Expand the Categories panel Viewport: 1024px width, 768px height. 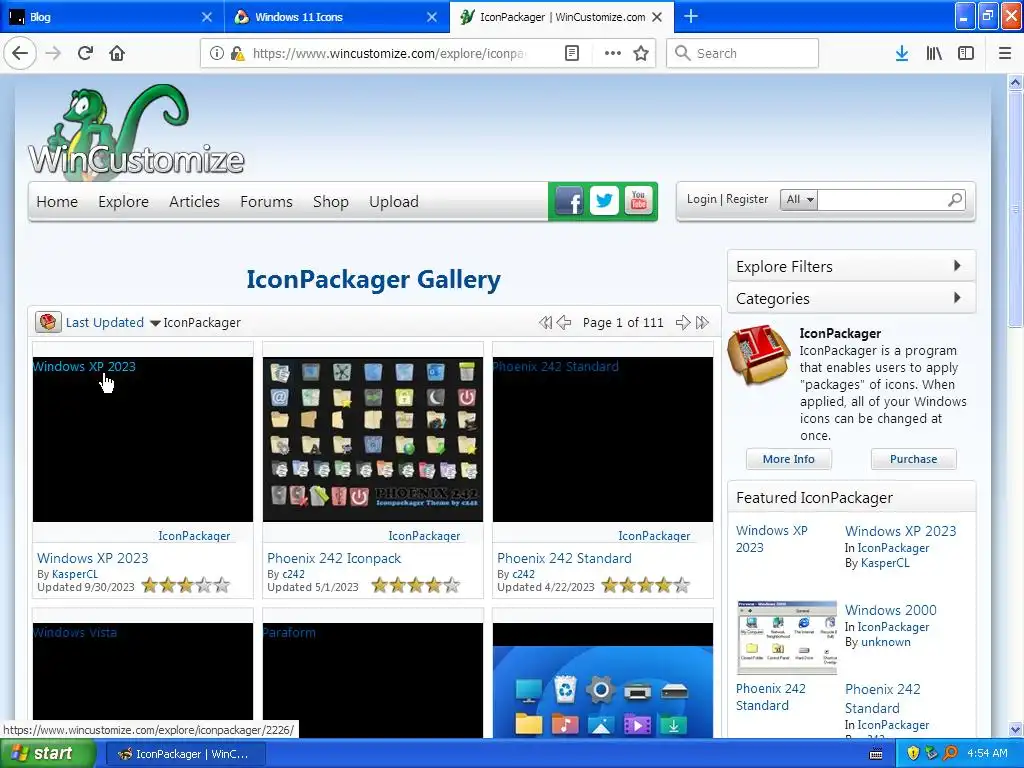[x=851, y=298]
